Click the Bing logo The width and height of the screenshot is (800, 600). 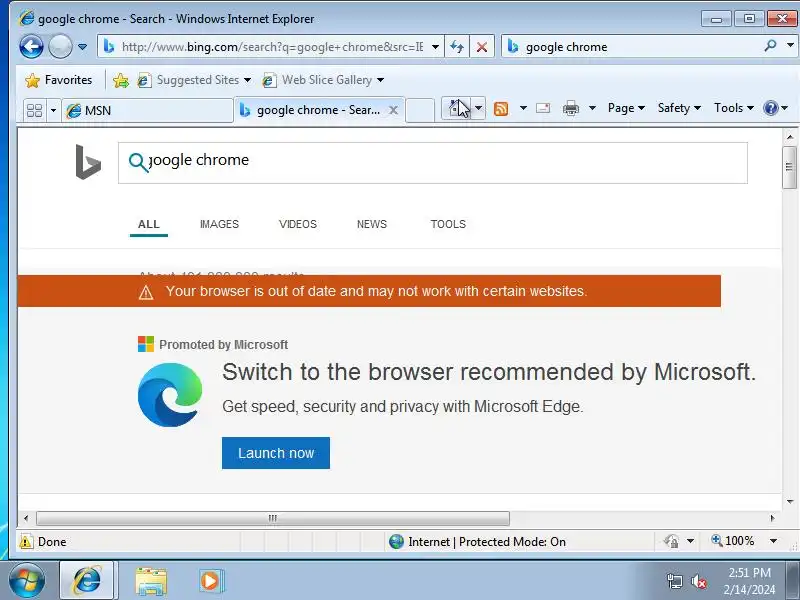tap(88, 162)
